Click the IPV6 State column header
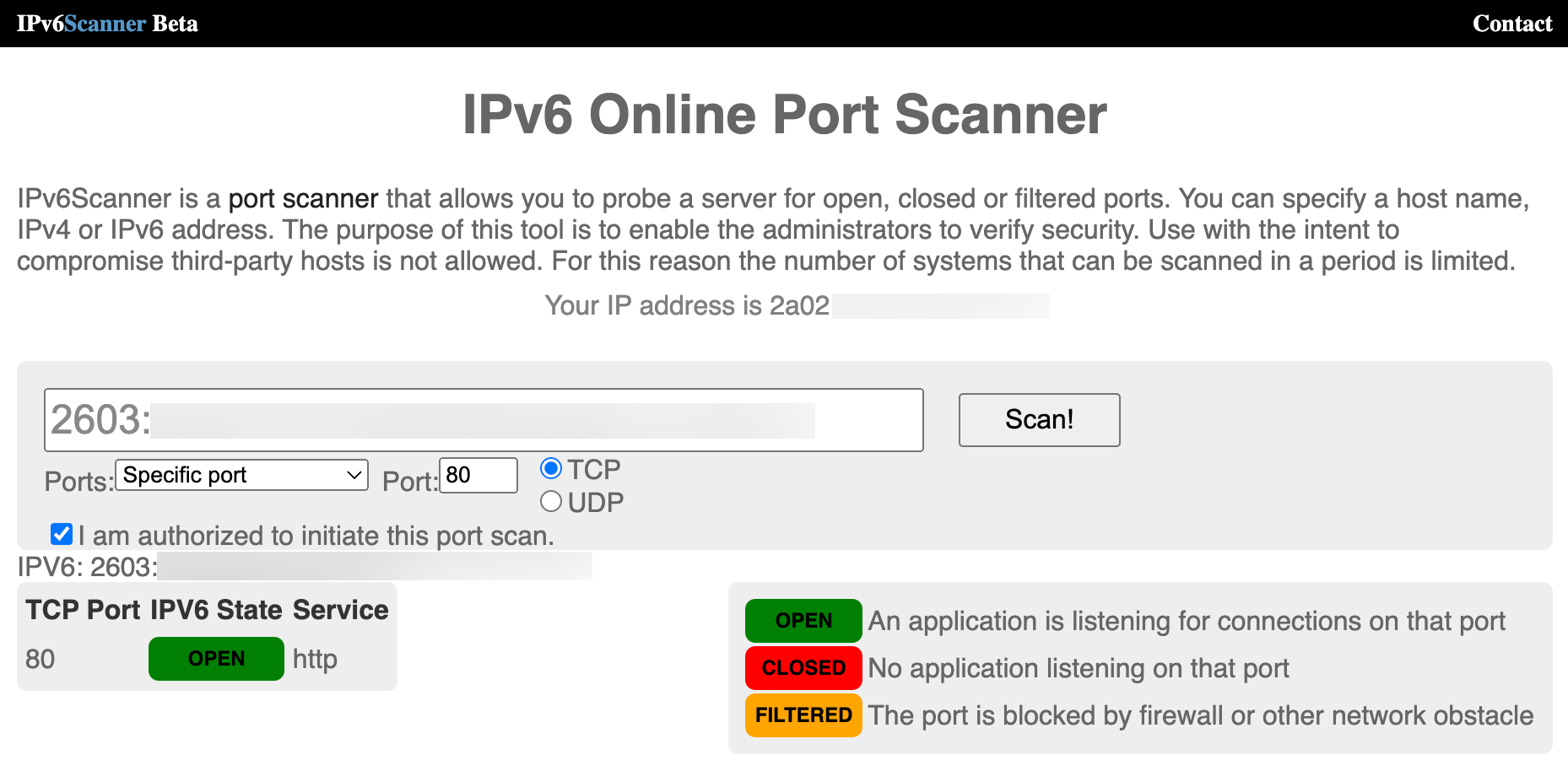1568x771 pixels. [216, 610]
